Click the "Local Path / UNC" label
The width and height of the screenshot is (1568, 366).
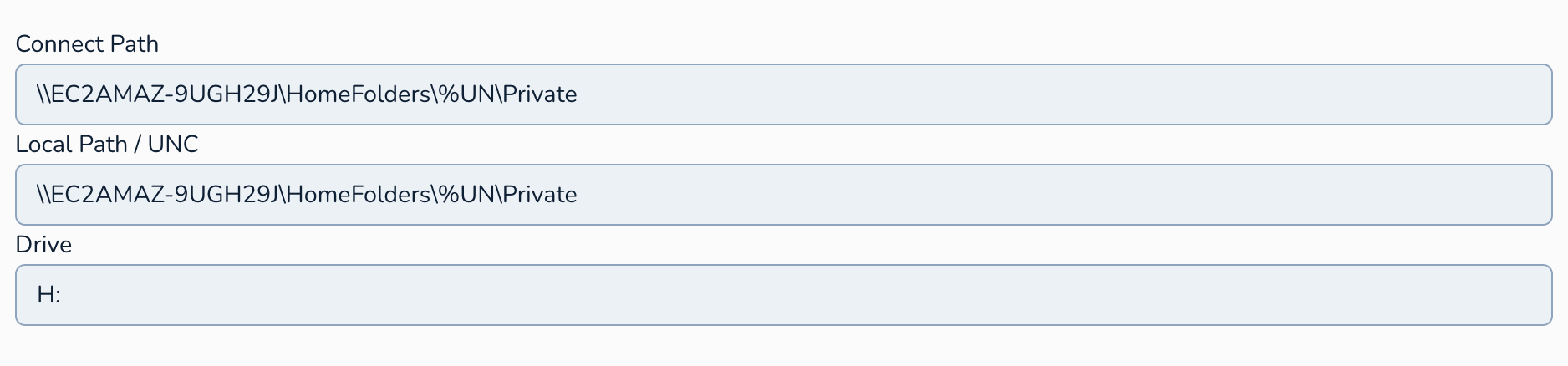click(x=107, y=145)
